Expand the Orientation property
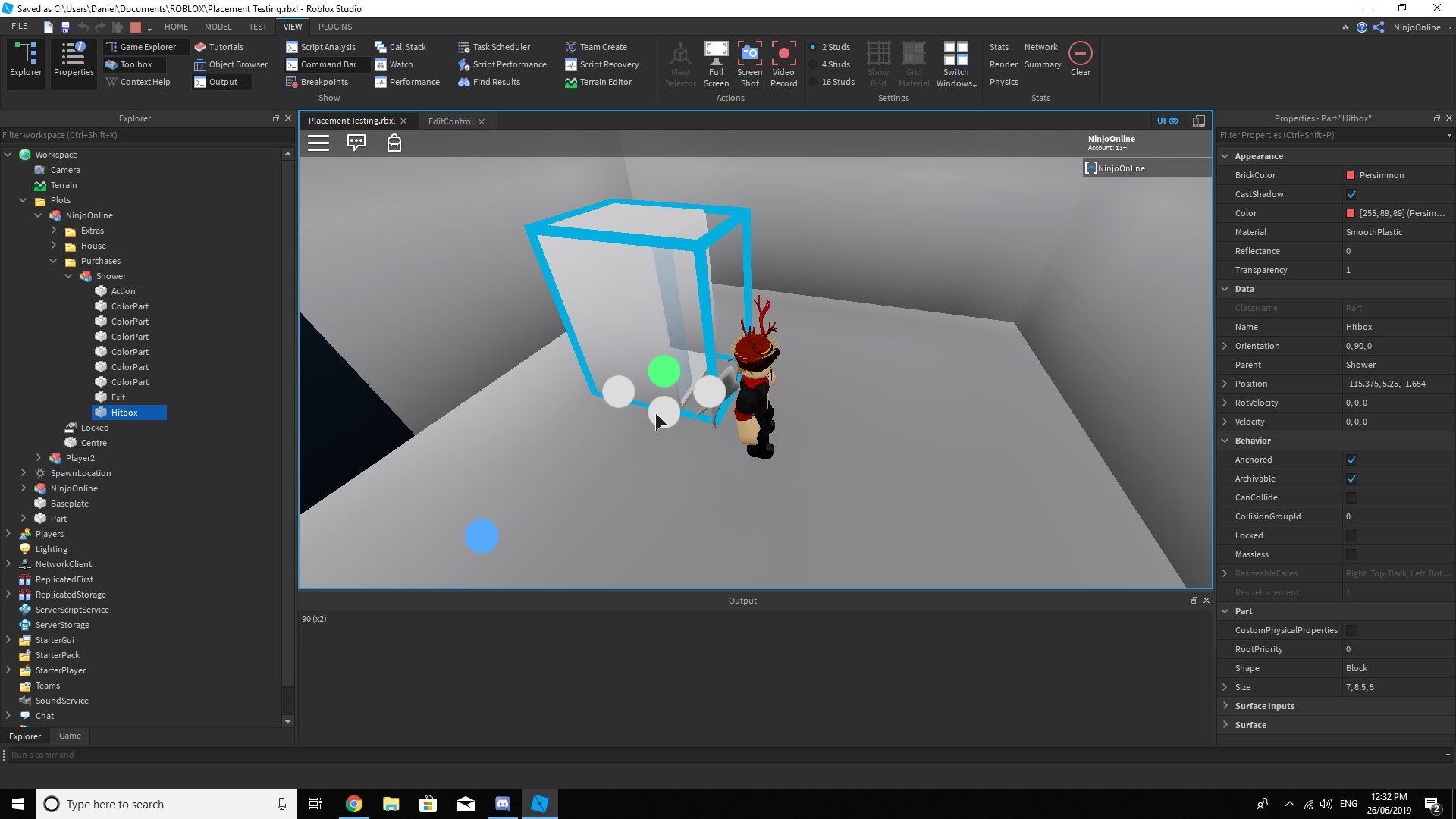This screenshot has width=1456, height=819. pos(1225,346)
